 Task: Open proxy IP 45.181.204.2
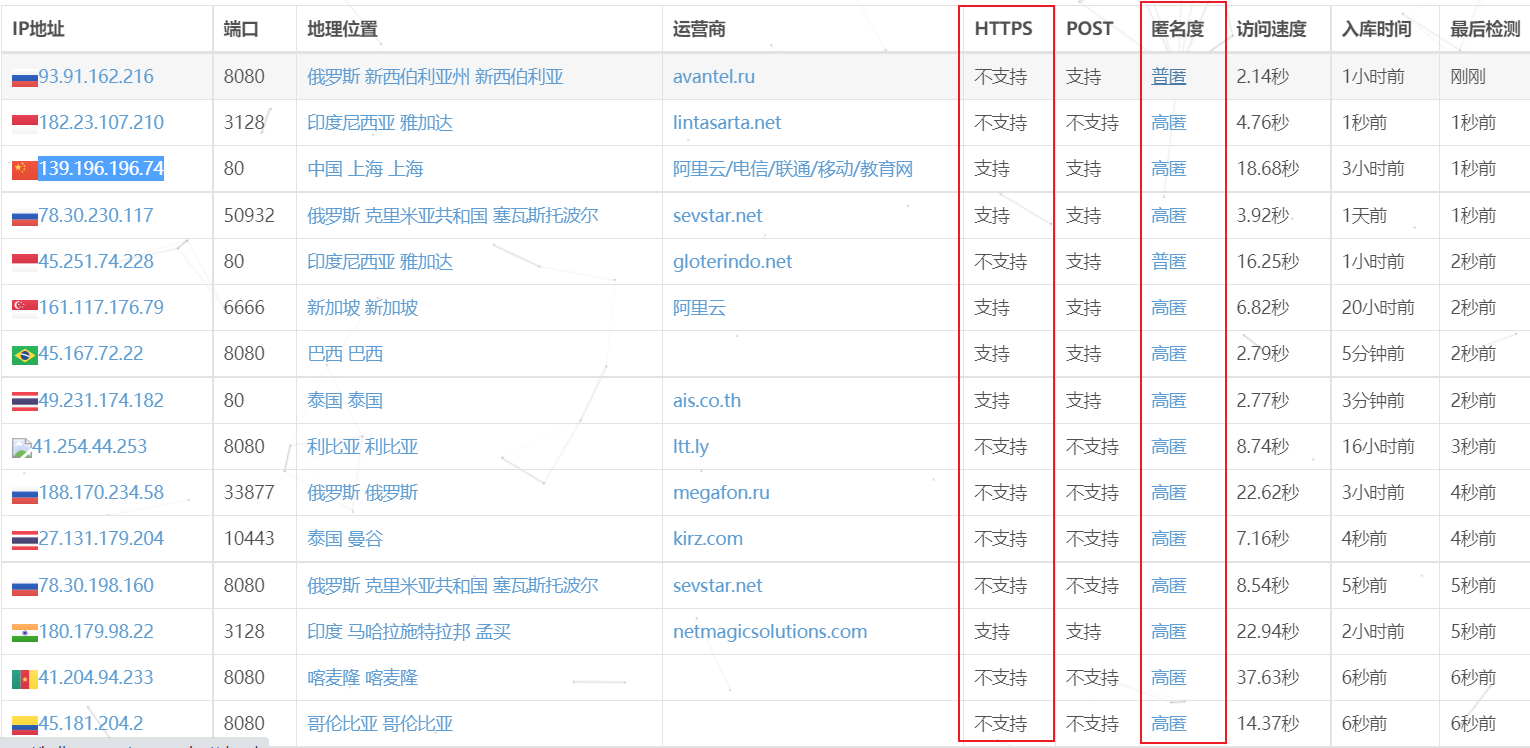click(91, 723)
